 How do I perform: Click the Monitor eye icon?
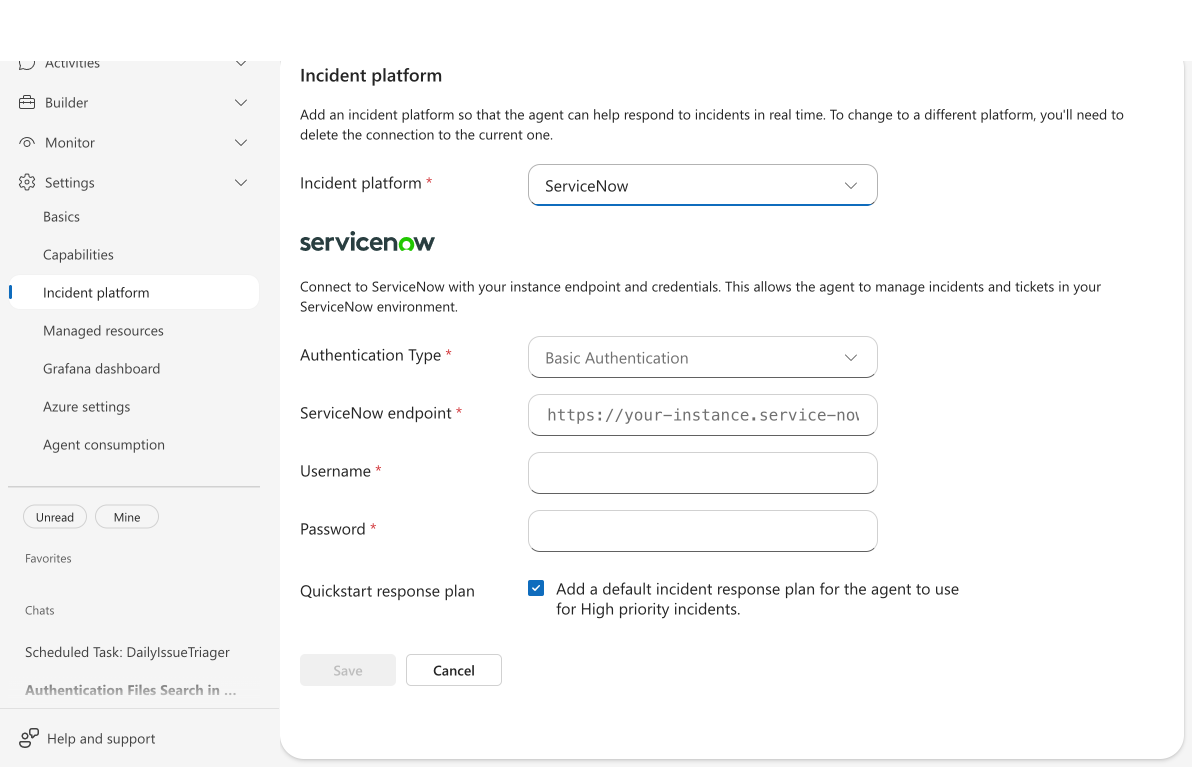pyautogui.click(x=27, y=142)
